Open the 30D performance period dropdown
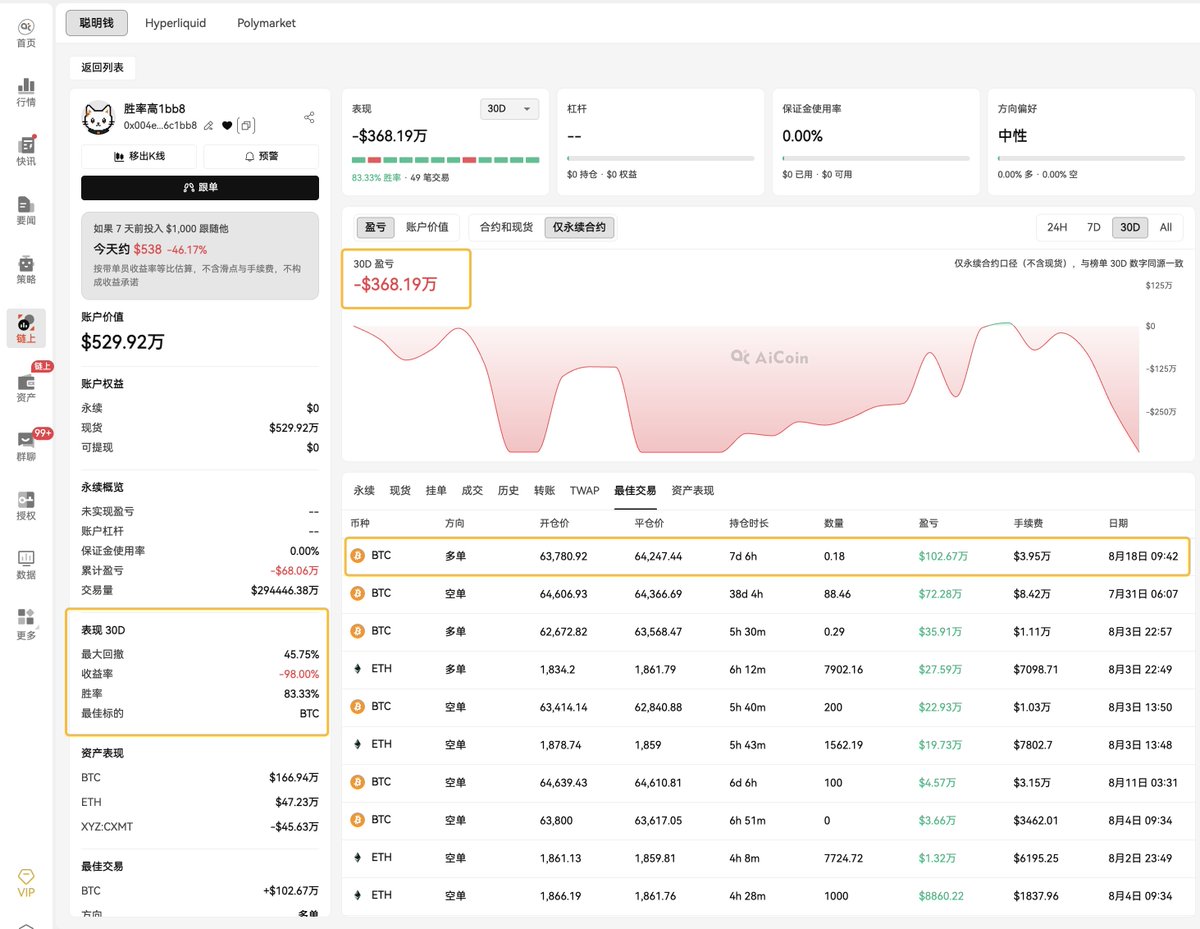Screen dimensions: 1200x929 pos(510,109)
